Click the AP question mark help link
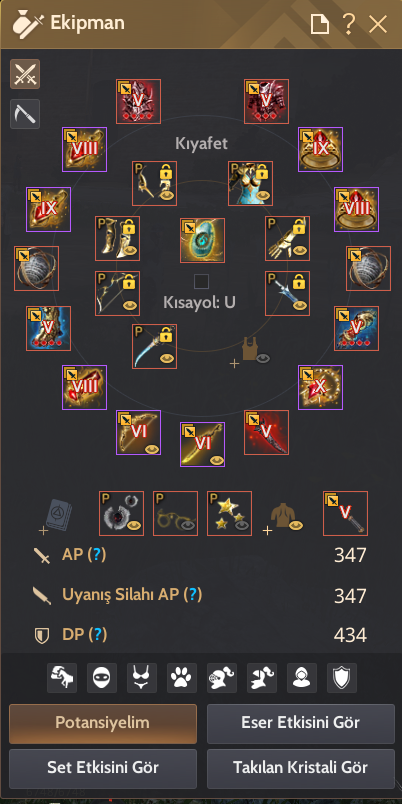Image resolution: width=402 pixels, height=804 pixels. point(97,554)
